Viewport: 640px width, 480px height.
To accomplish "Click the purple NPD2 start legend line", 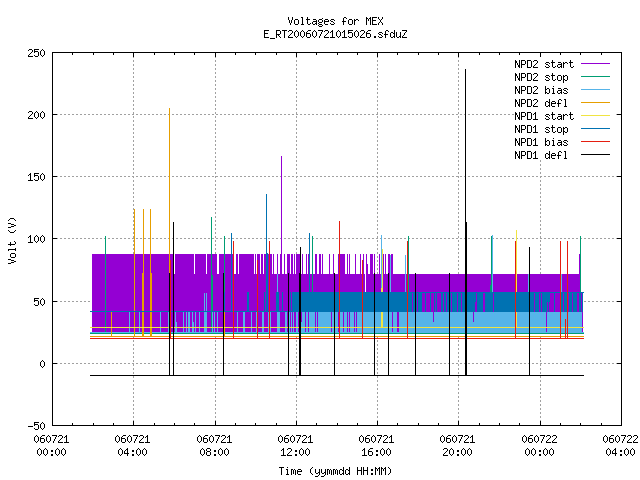I will click(595, 64).
